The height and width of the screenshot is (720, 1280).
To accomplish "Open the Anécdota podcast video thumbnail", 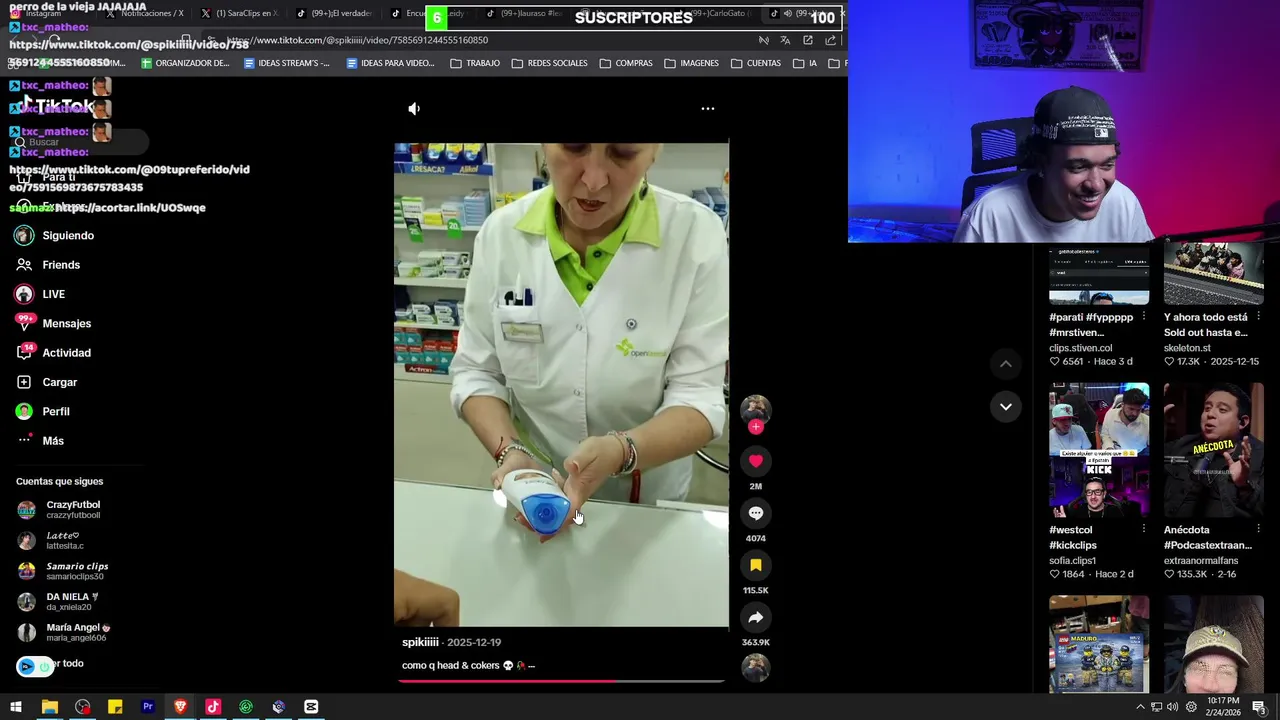I will coord(1214,450).
